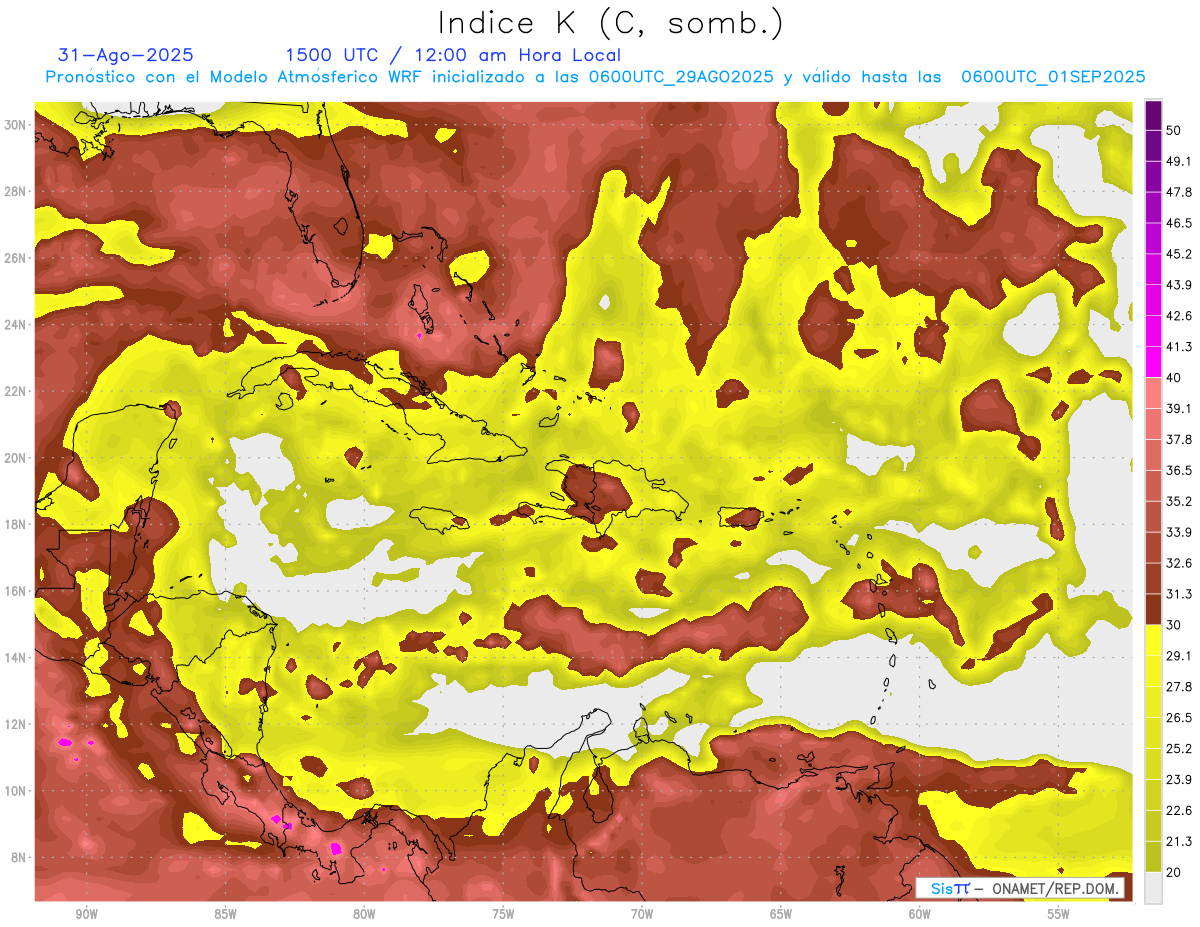Screen dimensions: 1200x927
Task: Click the latitude axis label "16N"
Action: pos(17,591)
